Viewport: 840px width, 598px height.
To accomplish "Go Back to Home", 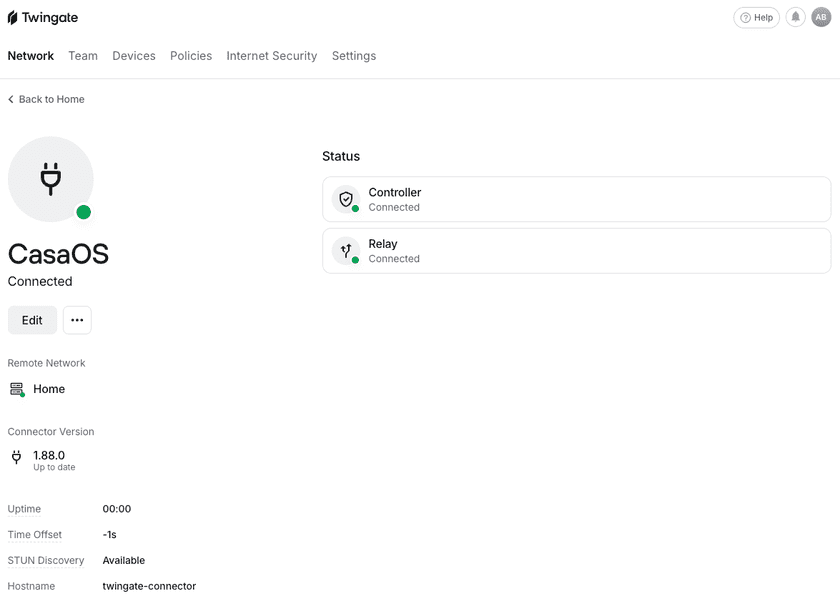I will click(46, 99).
